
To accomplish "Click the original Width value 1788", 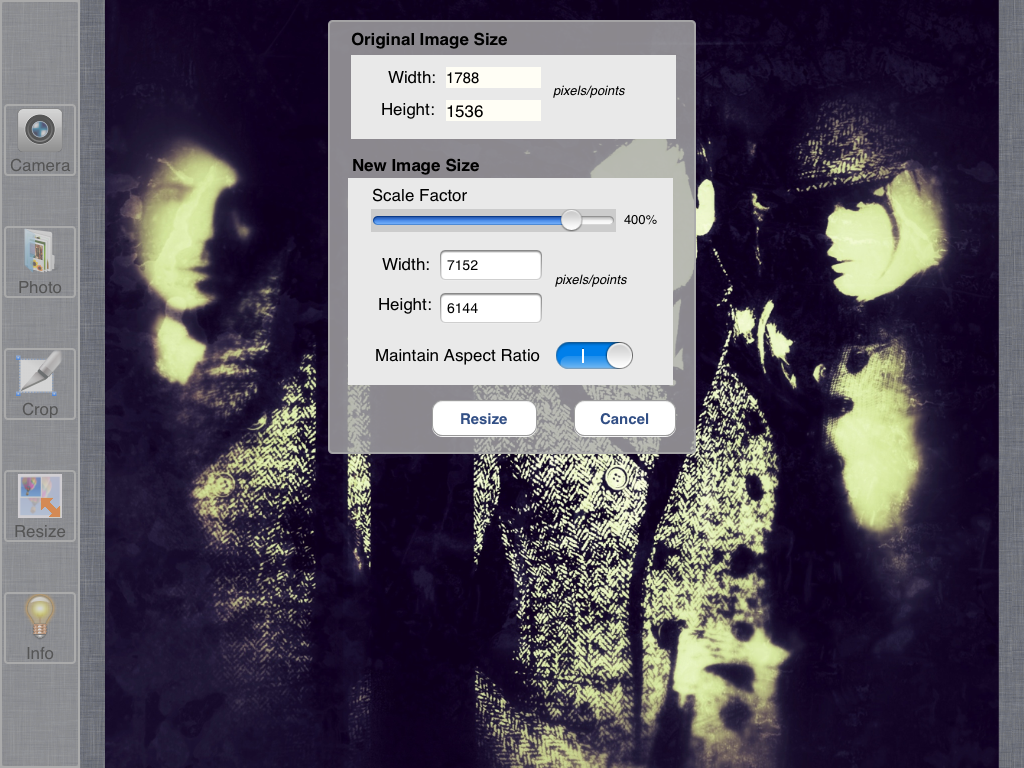I will point(493,78).
